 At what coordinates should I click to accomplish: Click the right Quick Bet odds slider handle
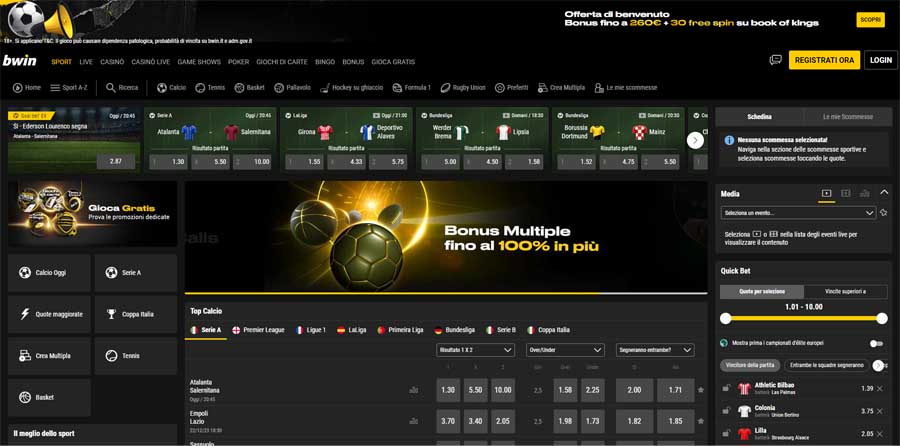(x=882, y=318)
